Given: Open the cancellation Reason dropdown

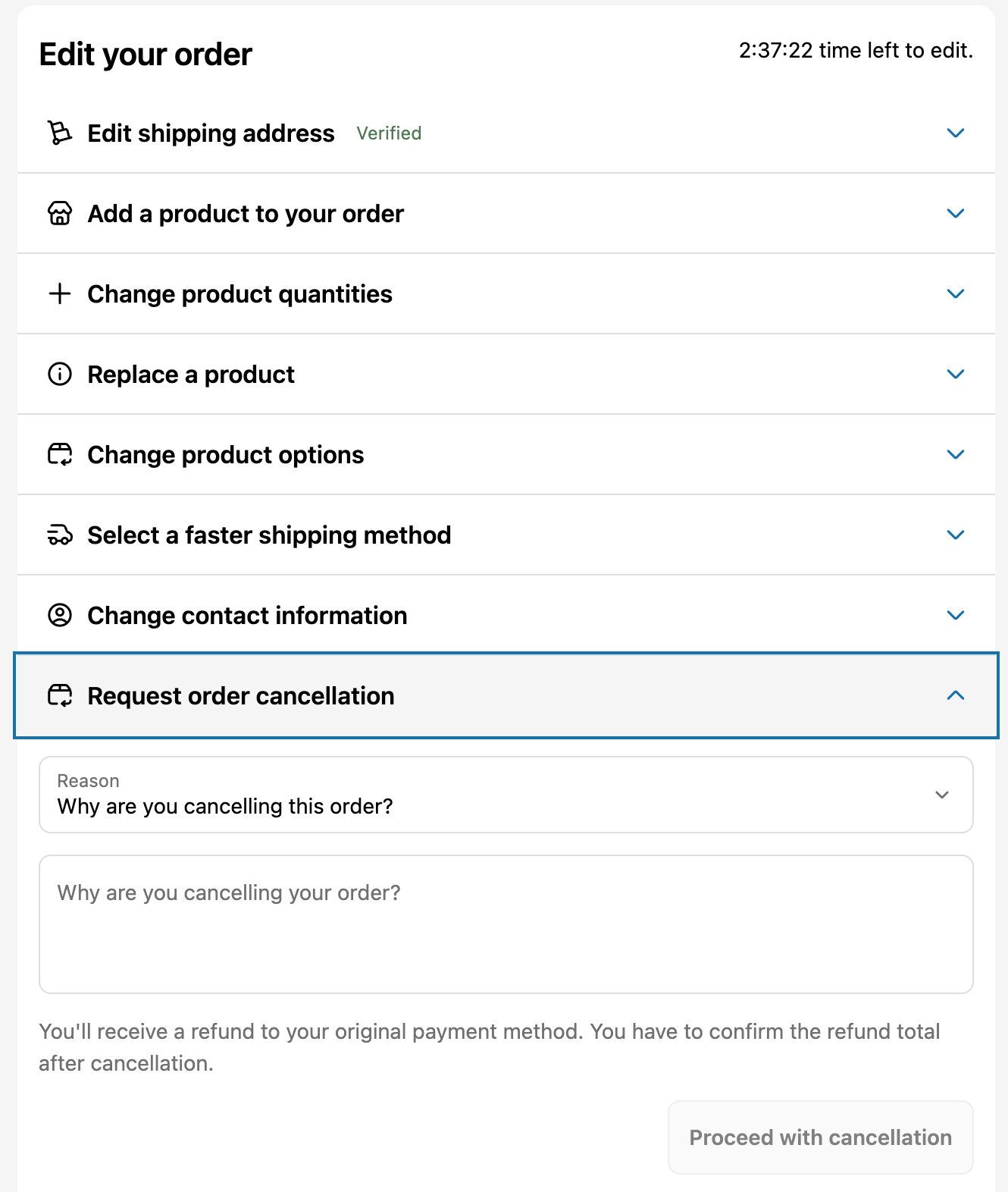Looking at the screenshot, I should [x=506, y=795].
